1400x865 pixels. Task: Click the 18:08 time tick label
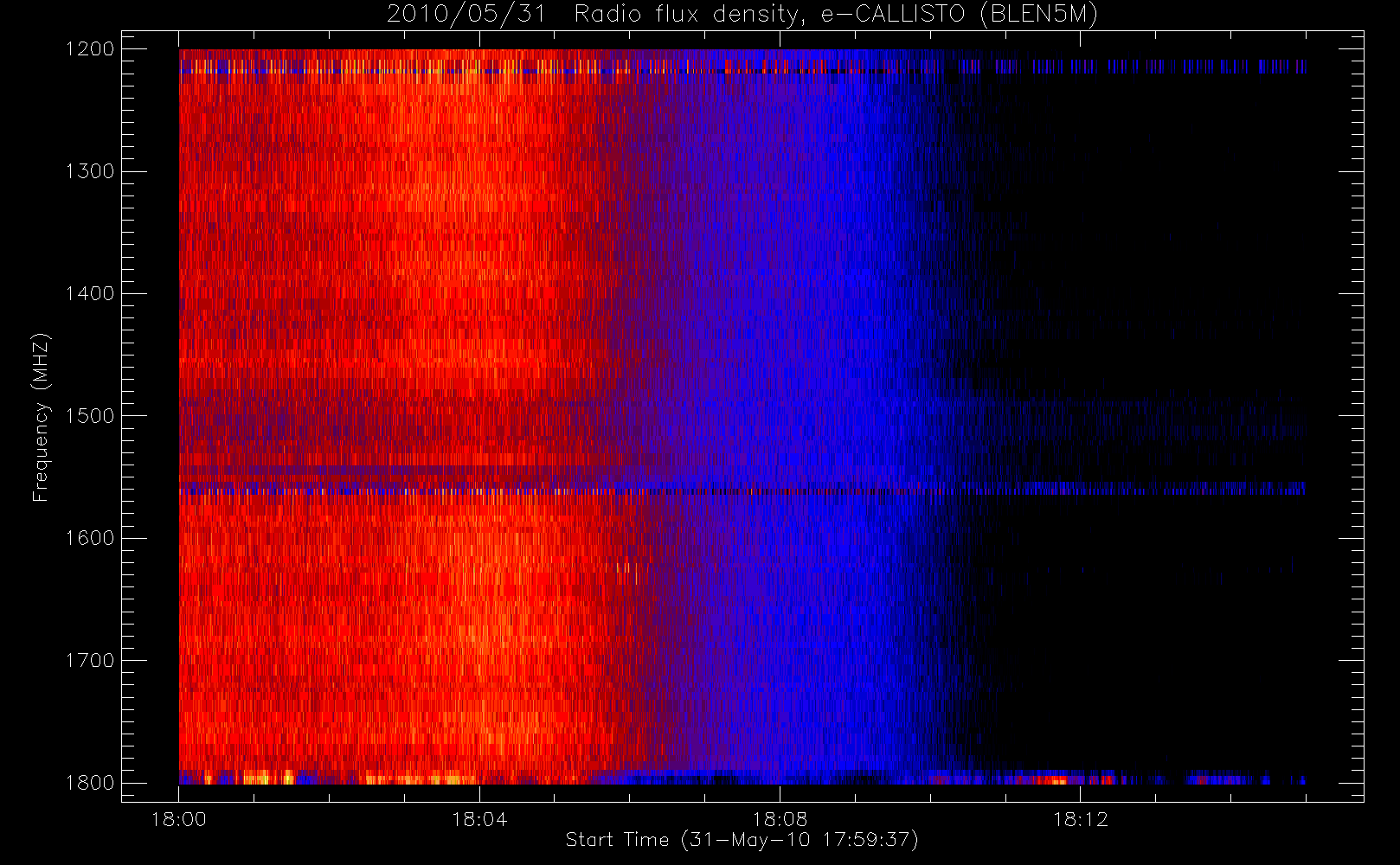(780, 819)
